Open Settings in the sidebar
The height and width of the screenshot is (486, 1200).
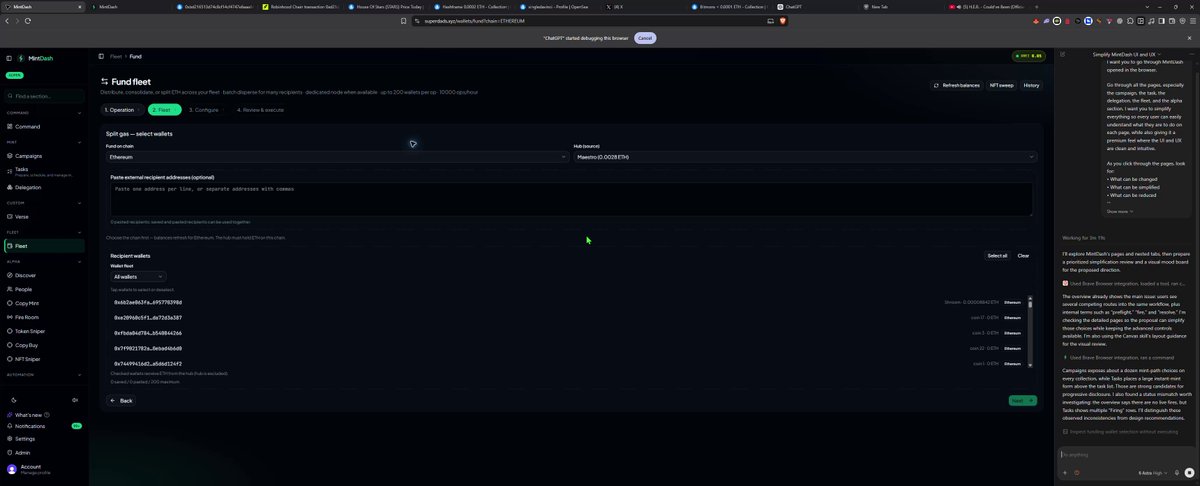pos(25,438)
